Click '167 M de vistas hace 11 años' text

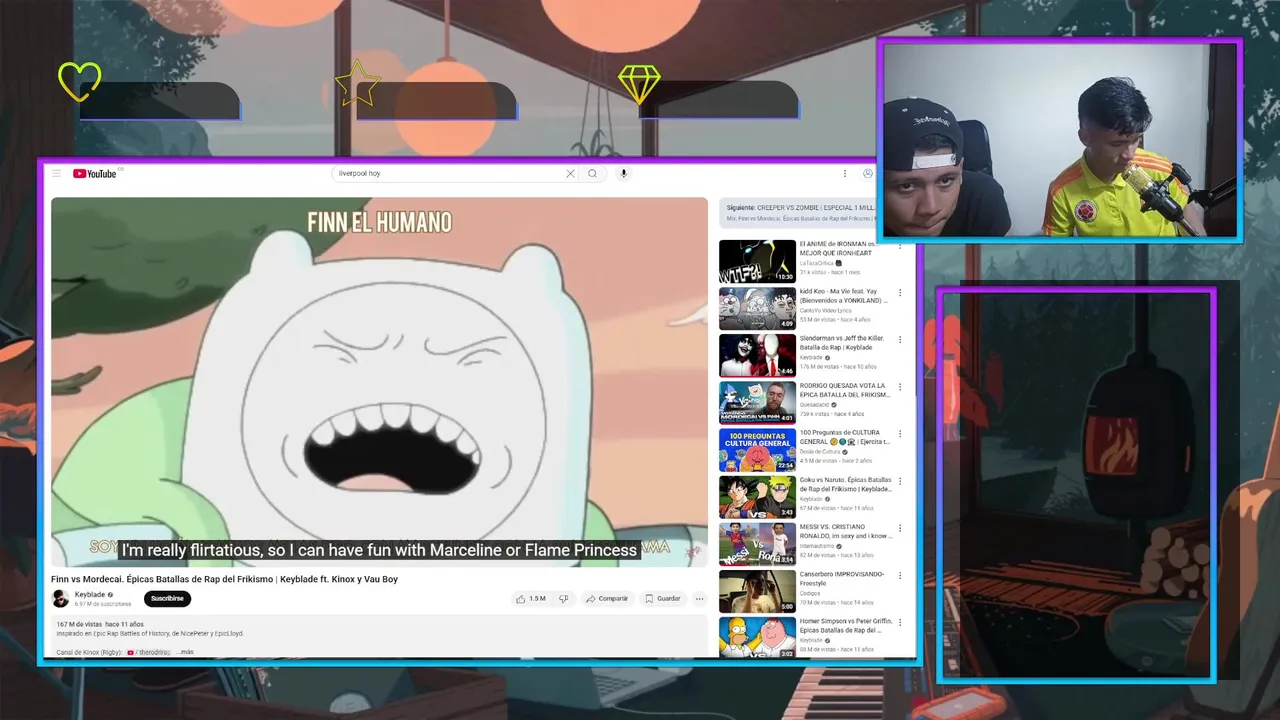pos(100,624)
